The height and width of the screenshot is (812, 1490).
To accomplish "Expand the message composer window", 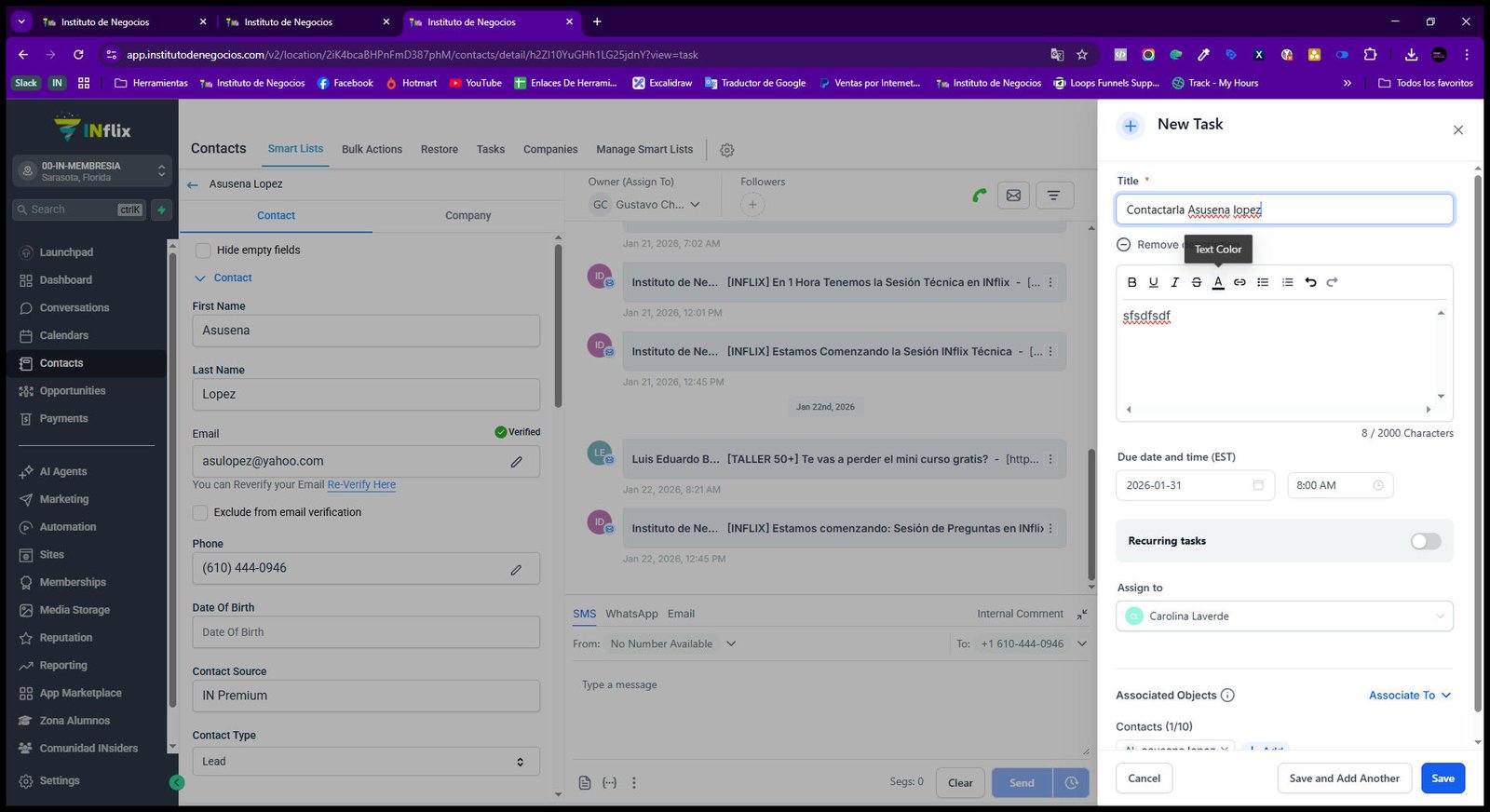I will click(1082, 615).
